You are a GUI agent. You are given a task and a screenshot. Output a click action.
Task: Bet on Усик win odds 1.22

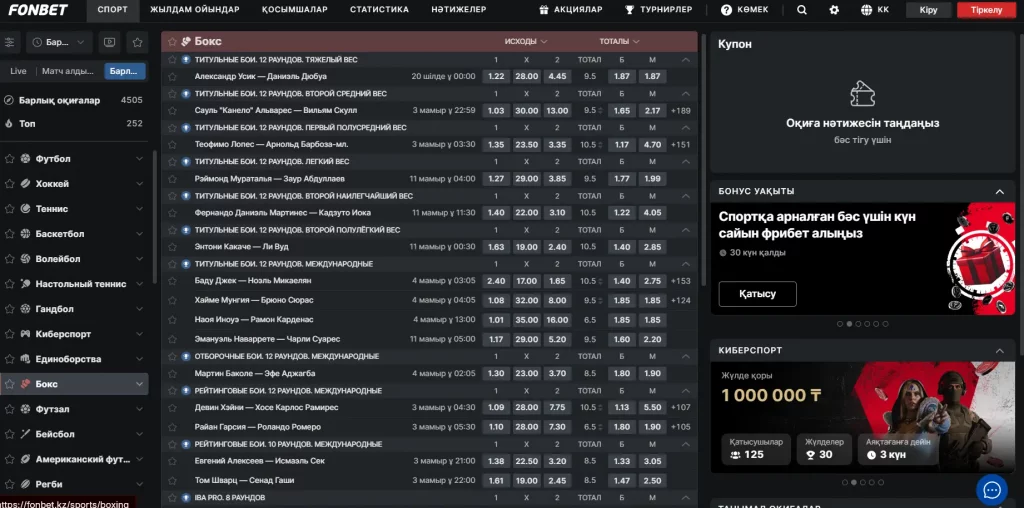coord(496,76)
